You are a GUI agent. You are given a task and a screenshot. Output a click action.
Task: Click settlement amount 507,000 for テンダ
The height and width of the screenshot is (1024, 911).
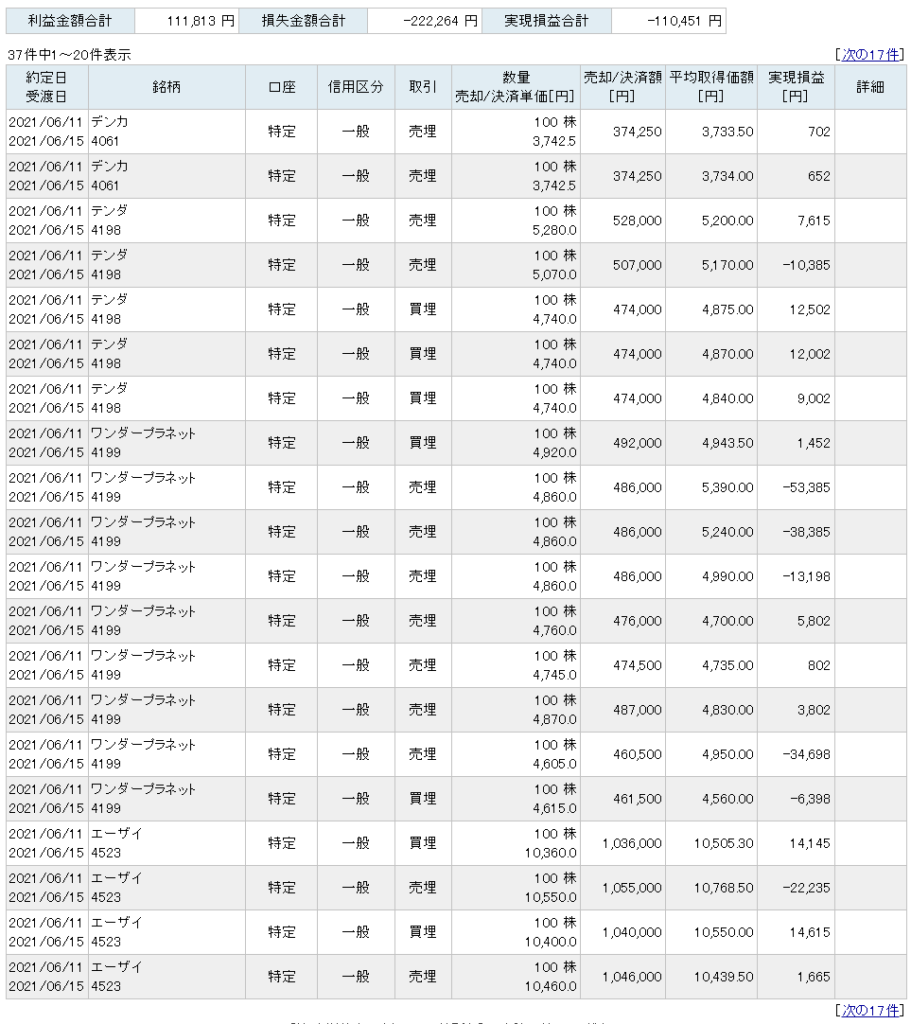pos(637,264)
